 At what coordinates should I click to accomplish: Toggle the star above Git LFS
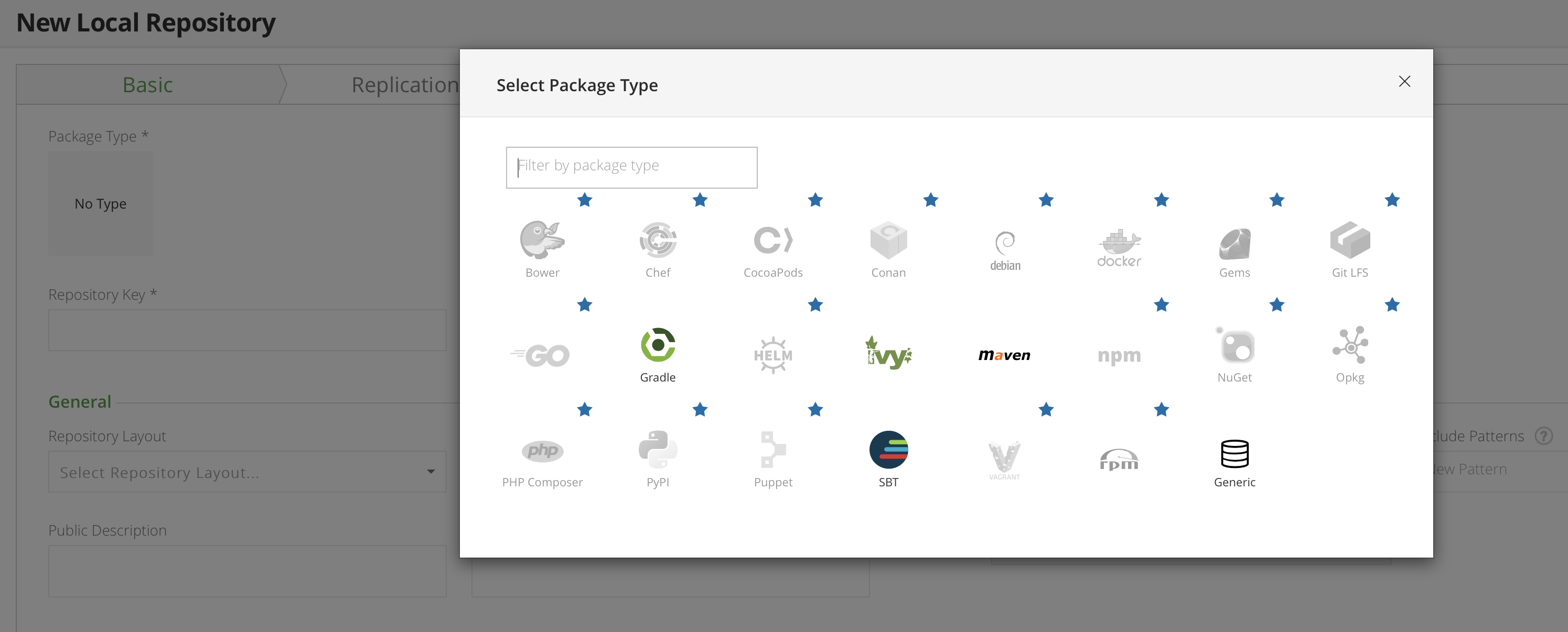coord(1391,200)
